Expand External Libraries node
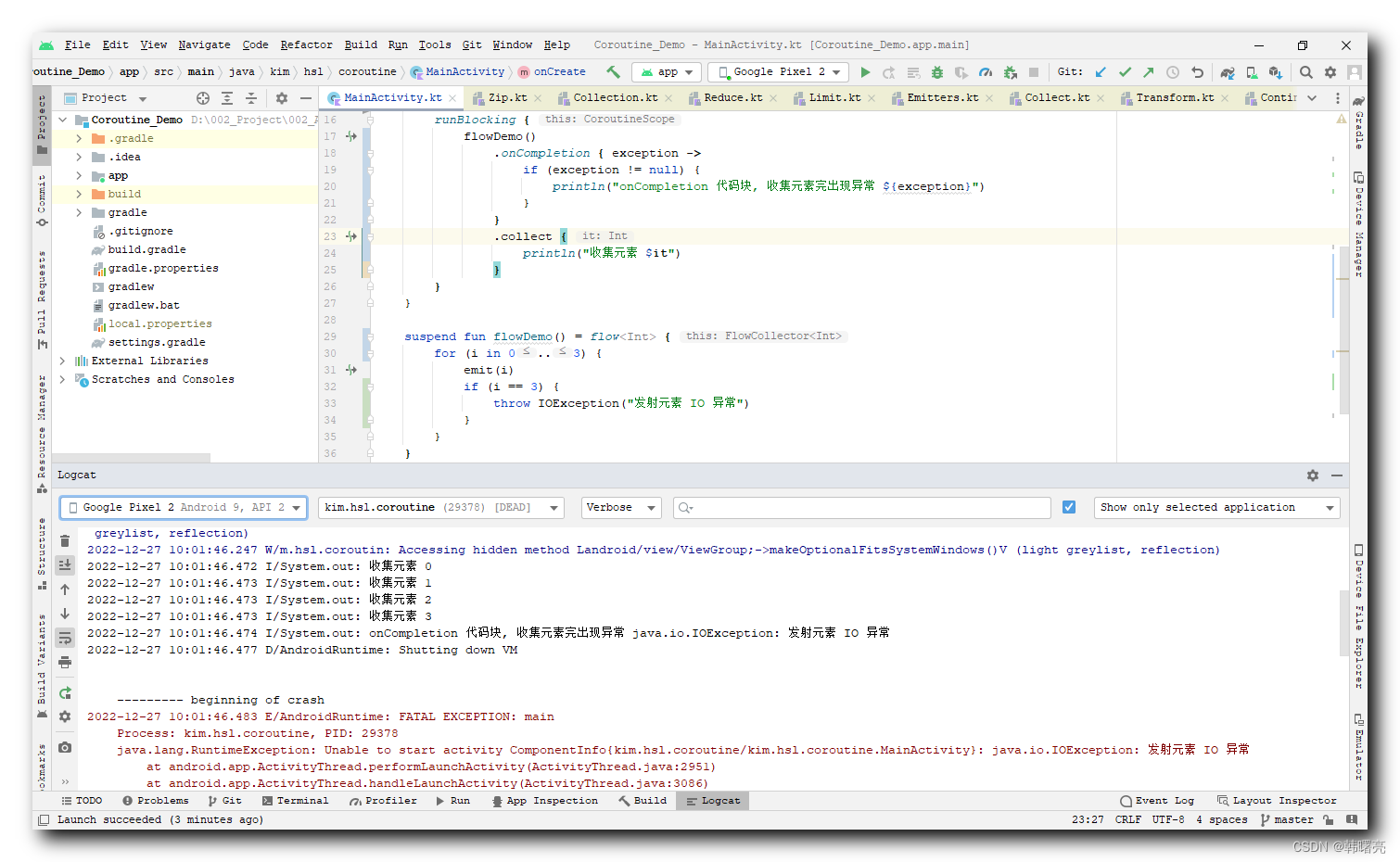1400x862 pixels. click(x=62, y=361)
